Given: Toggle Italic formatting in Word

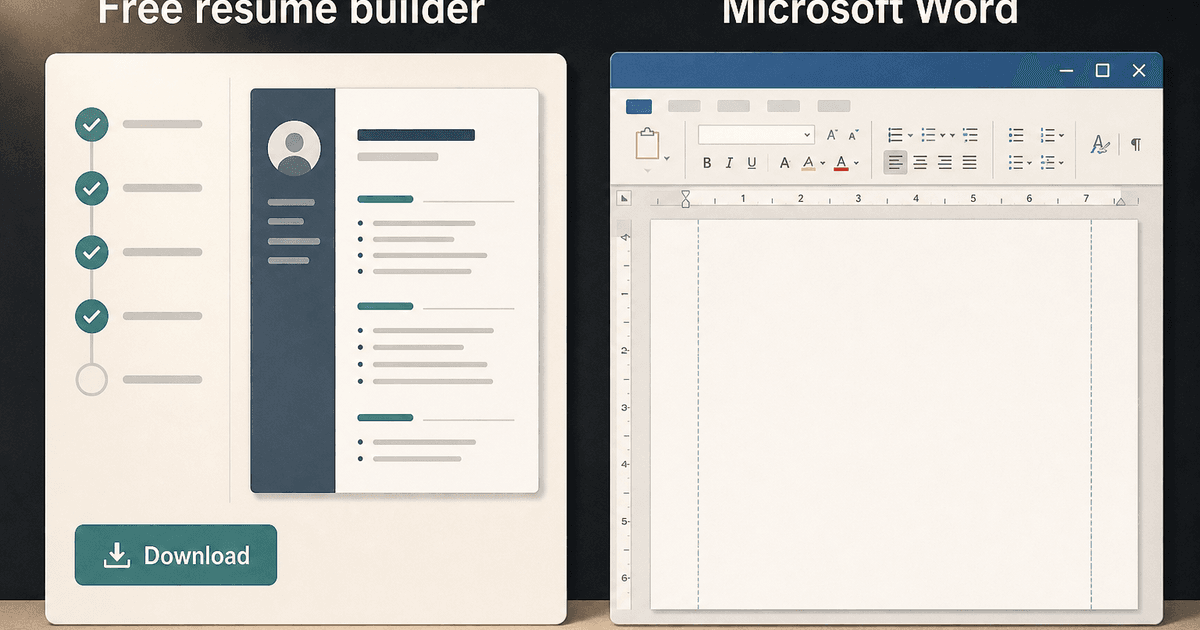Looking at the screenshot, I should pyautogui.click(x=729, y=163).
